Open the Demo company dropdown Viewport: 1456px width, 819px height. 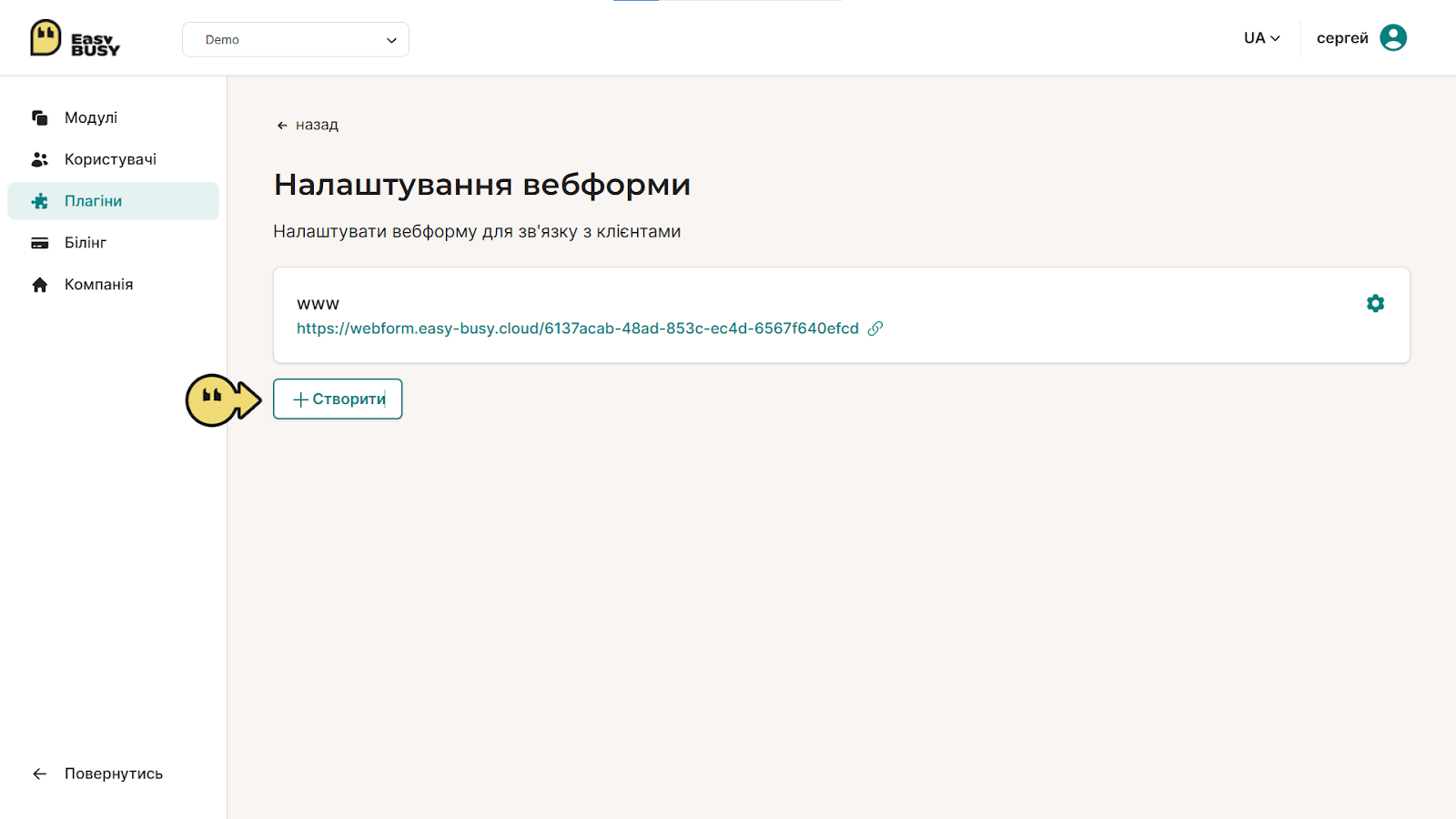(296, 39)
